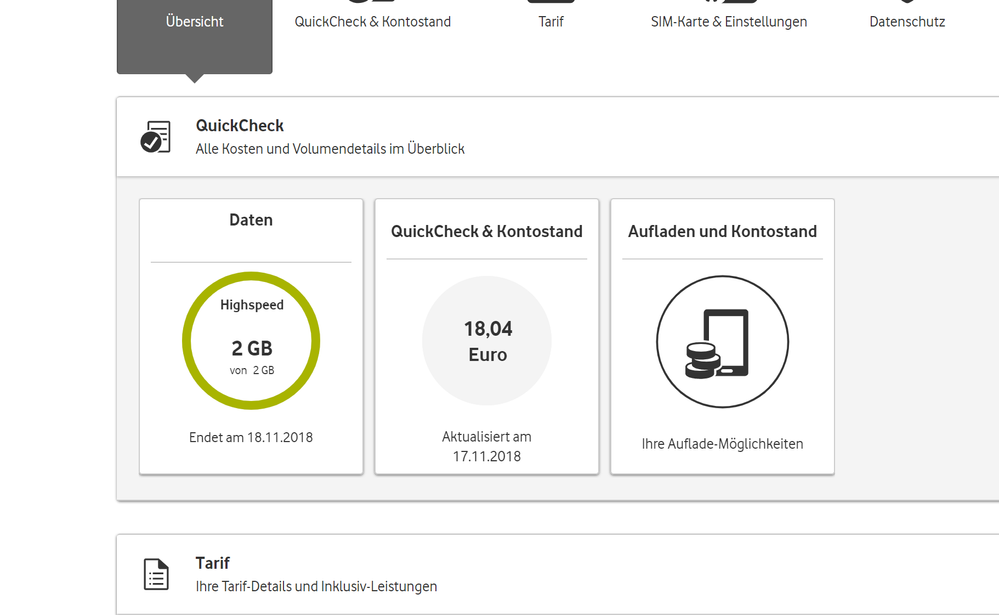999x615 pixels.
Task: Click "Aktualisiert am 17.11.2018"
Action: (486, 444)
